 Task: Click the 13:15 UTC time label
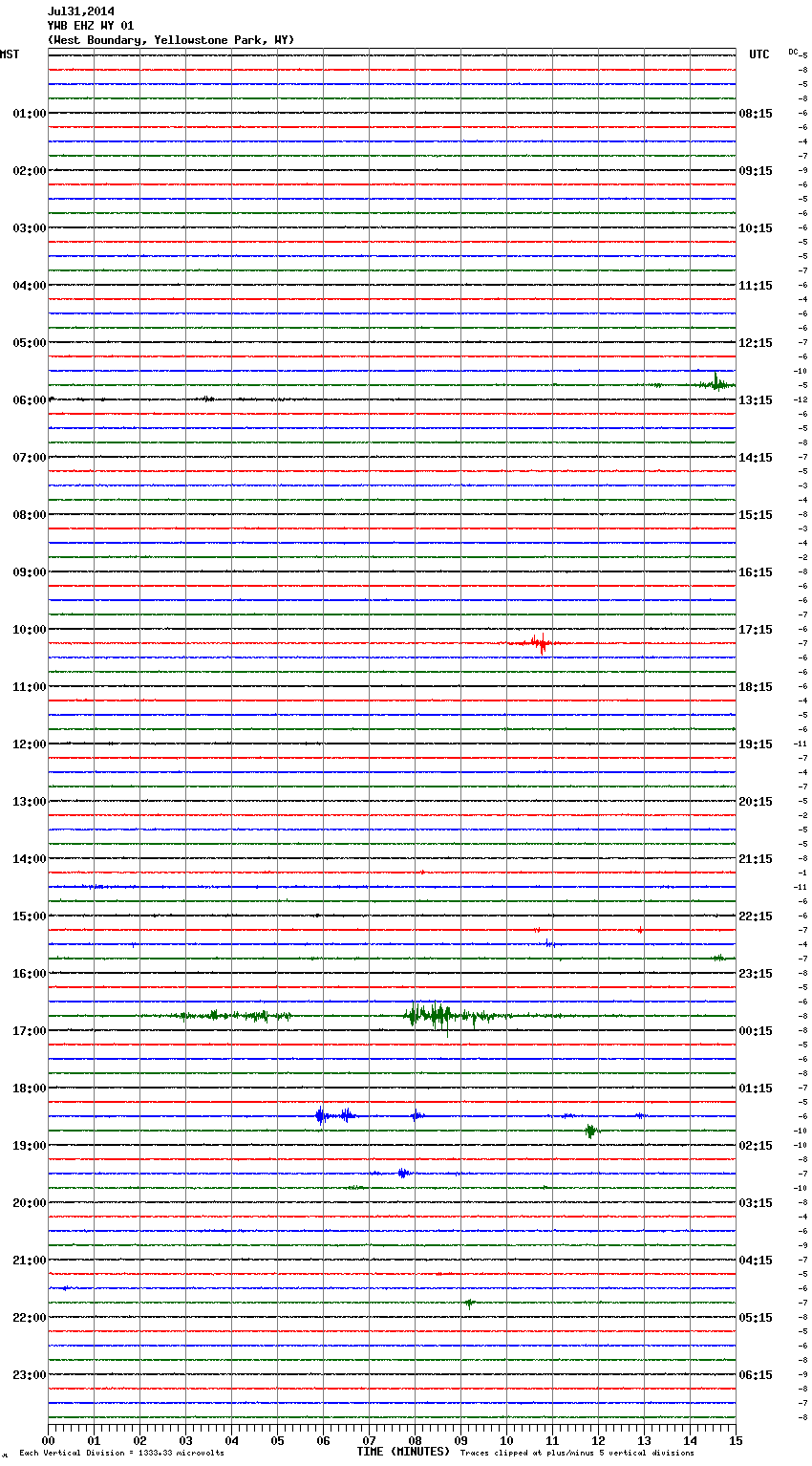coord(756,400)
